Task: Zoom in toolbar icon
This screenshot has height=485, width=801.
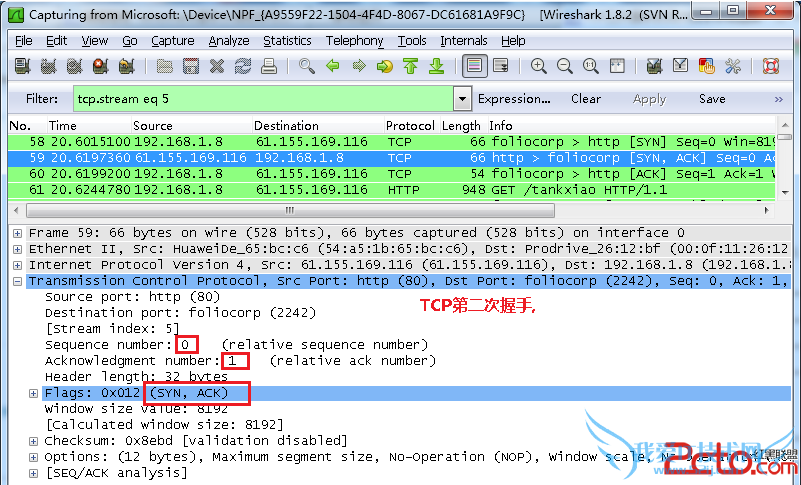Action: coord(538,66)
